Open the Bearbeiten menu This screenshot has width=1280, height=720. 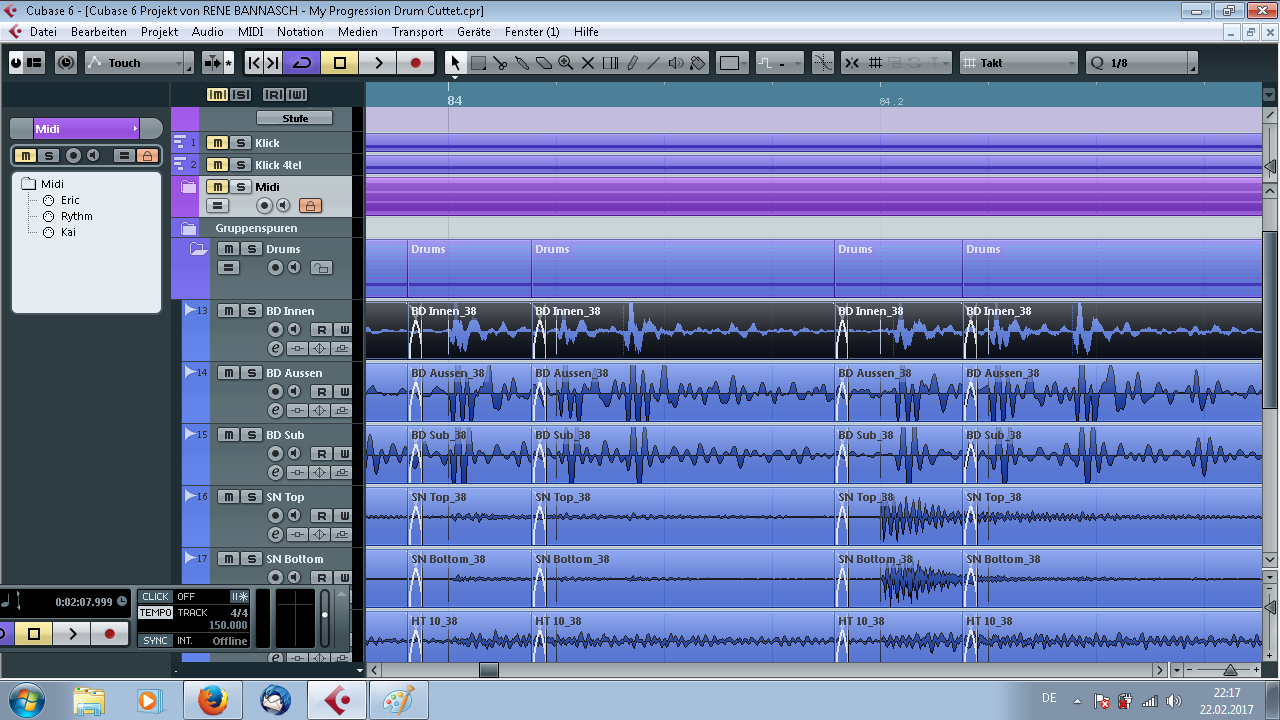tap(99, 32)
